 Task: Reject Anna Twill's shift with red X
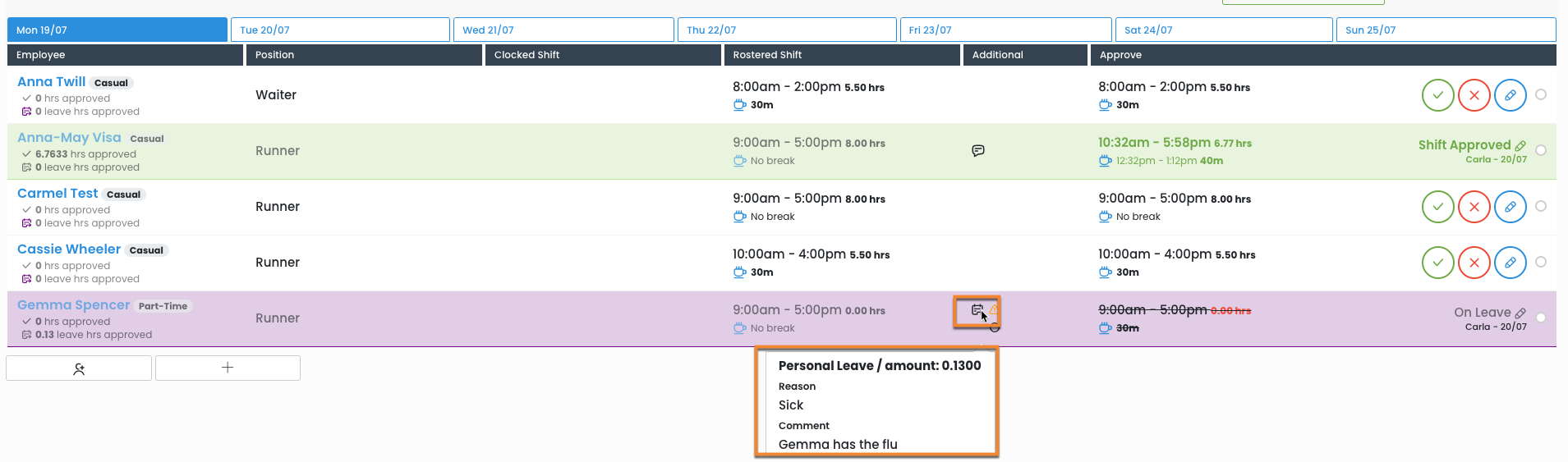1474,95
